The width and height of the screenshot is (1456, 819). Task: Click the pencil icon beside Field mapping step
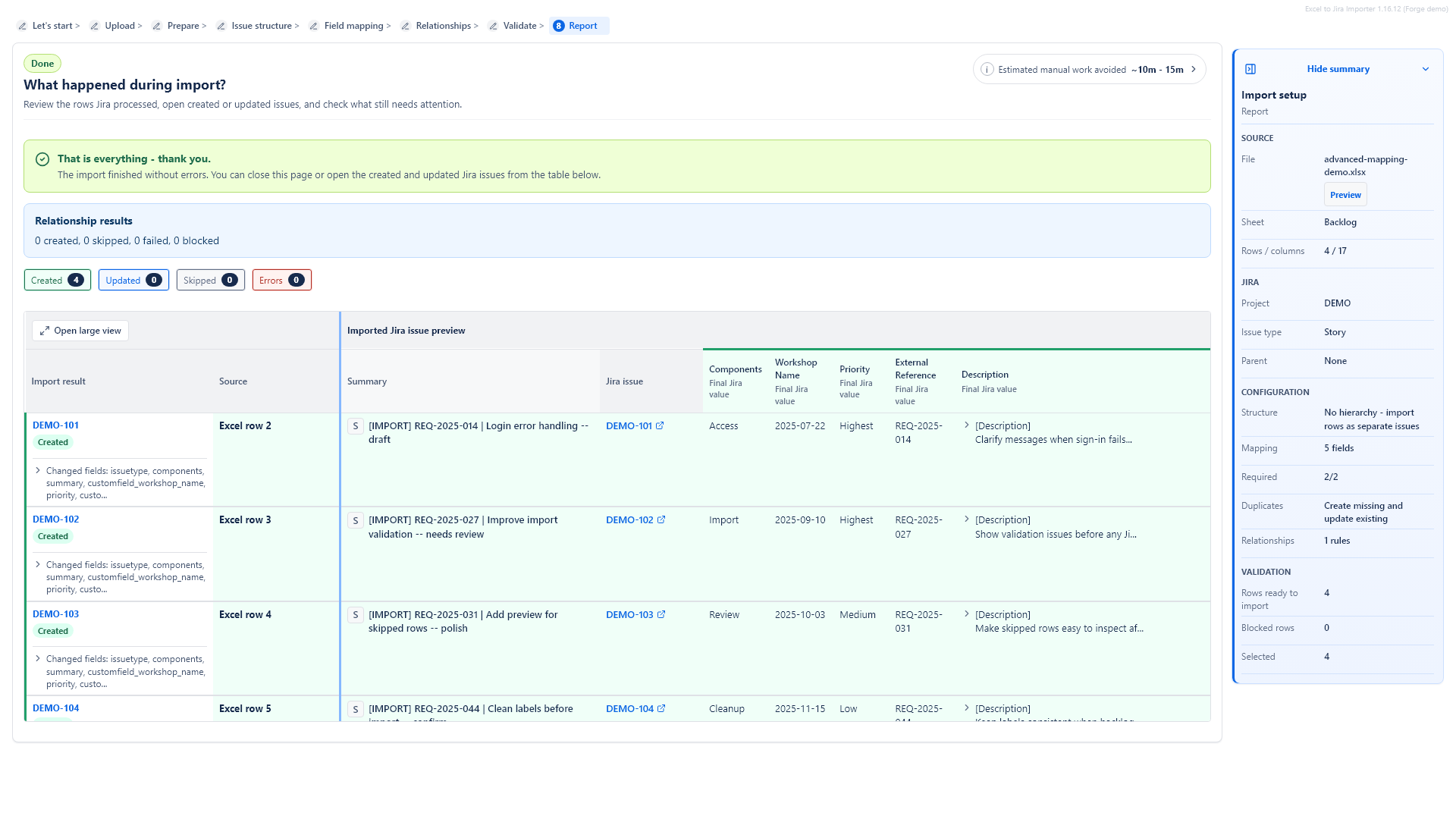point(314,26)
